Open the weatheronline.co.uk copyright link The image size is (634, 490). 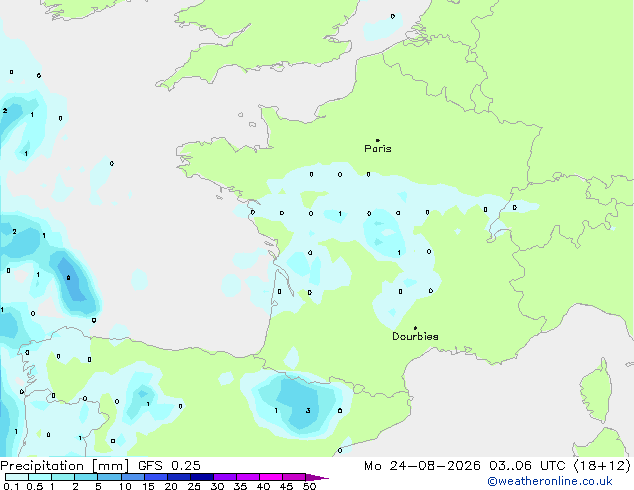[x=550, y=481]
